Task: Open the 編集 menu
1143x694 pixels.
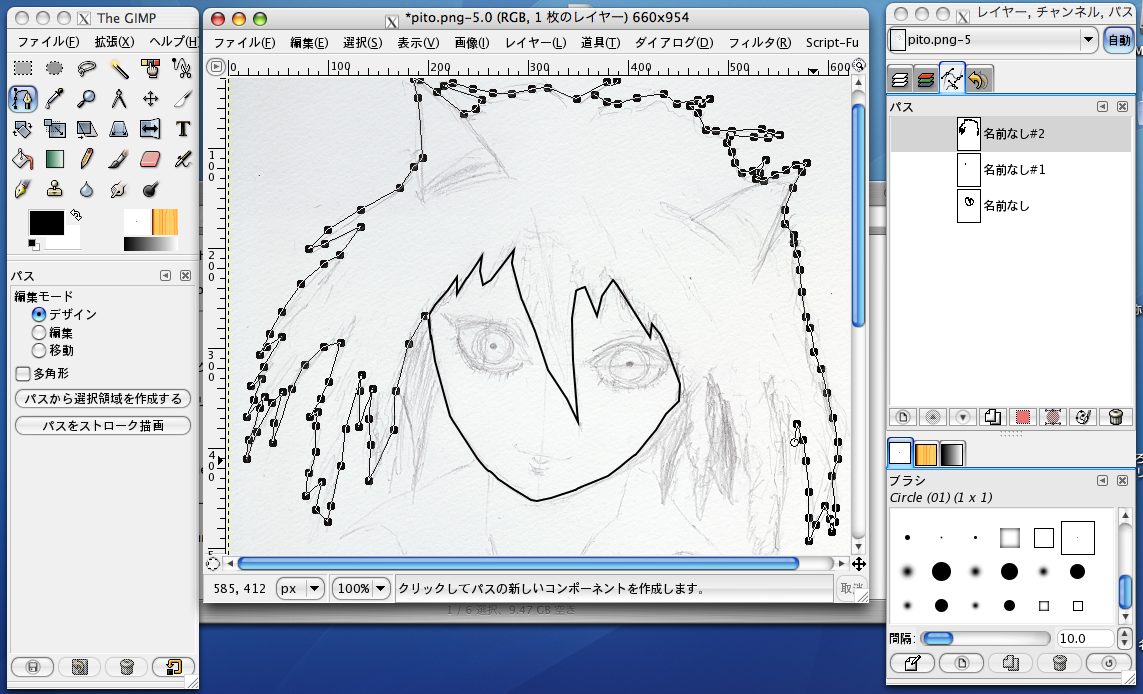Action: (309, 42)
